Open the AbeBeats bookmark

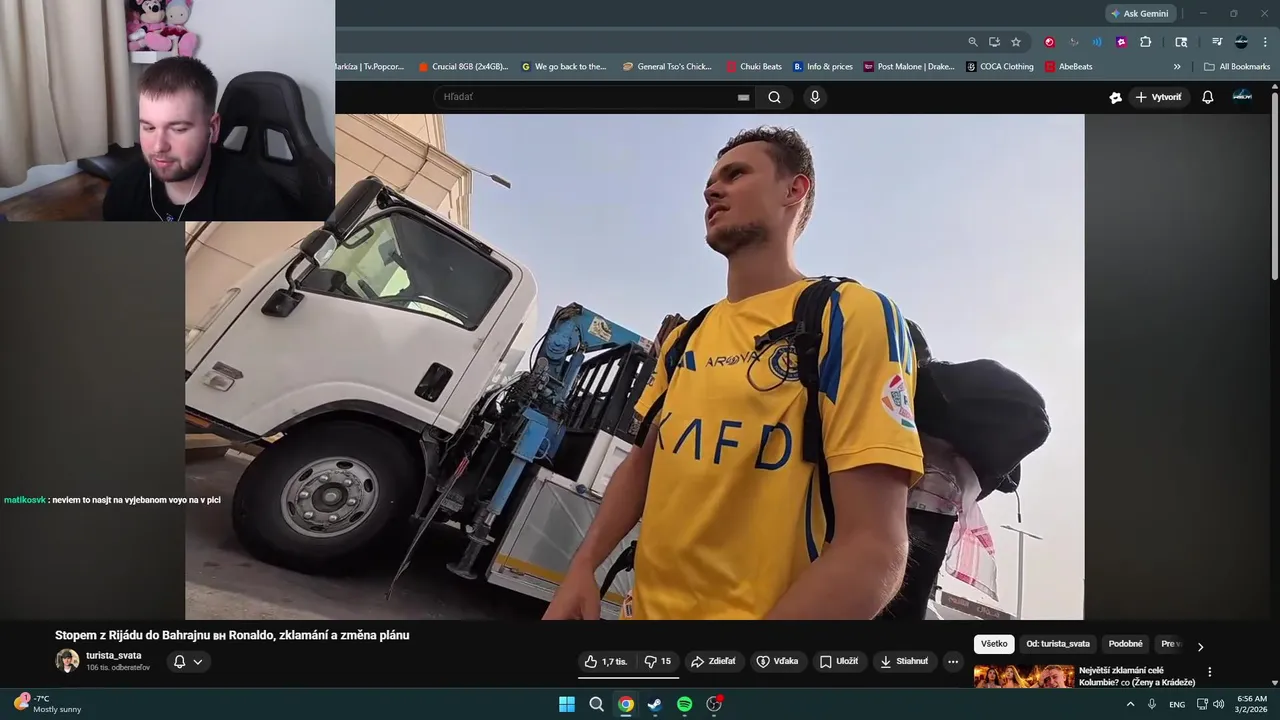click(x=1069, y=67)
